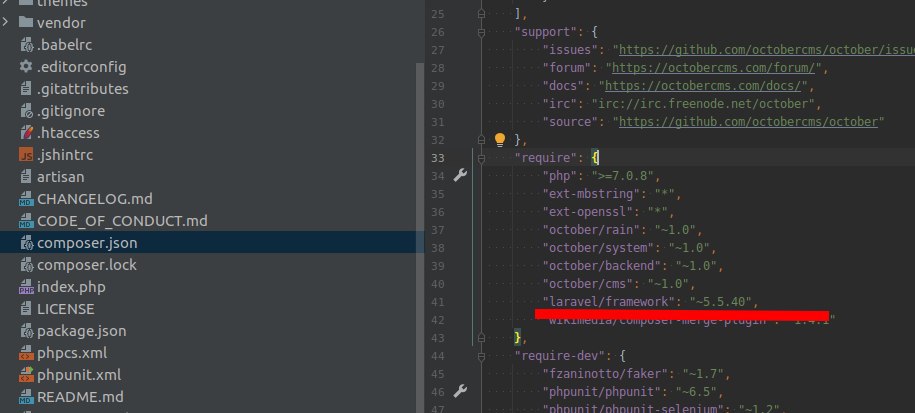Click the ">=7.0.8" php version value

coord(622,176)
